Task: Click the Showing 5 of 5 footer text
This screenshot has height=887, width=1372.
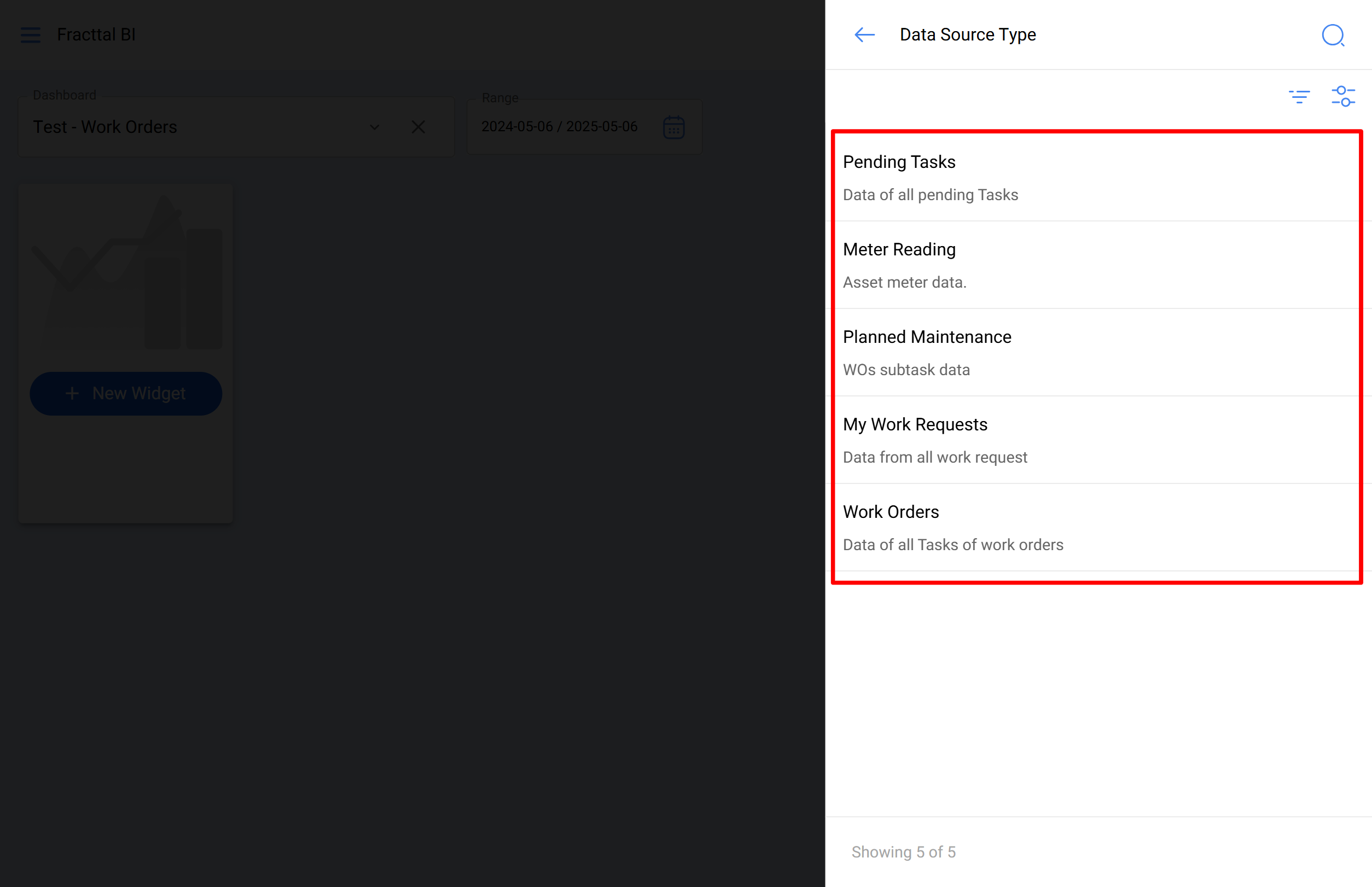Action: [x=903, y=852]
